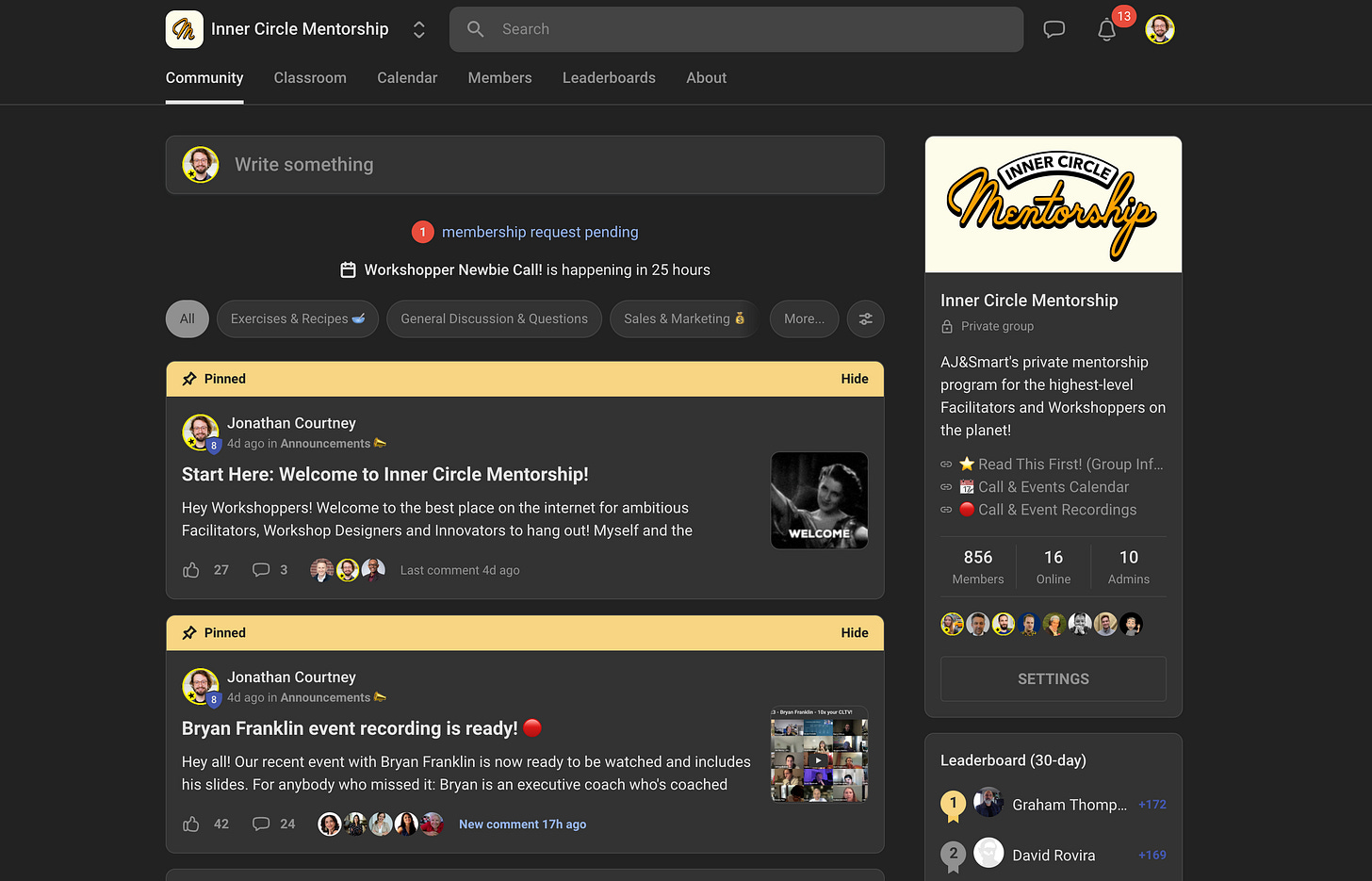This screenshot has width=1372, height=881.
Task: Open the Calendar tab
Action: click(407, 78)
